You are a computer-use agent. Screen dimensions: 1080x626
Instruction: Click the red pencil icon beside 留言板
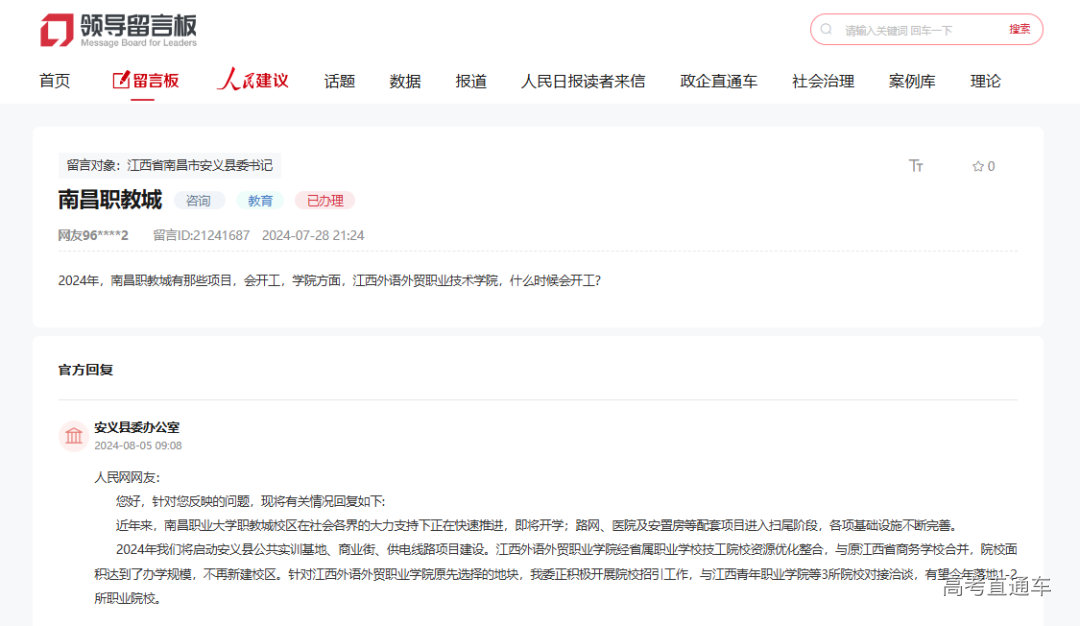click(120, 79)
